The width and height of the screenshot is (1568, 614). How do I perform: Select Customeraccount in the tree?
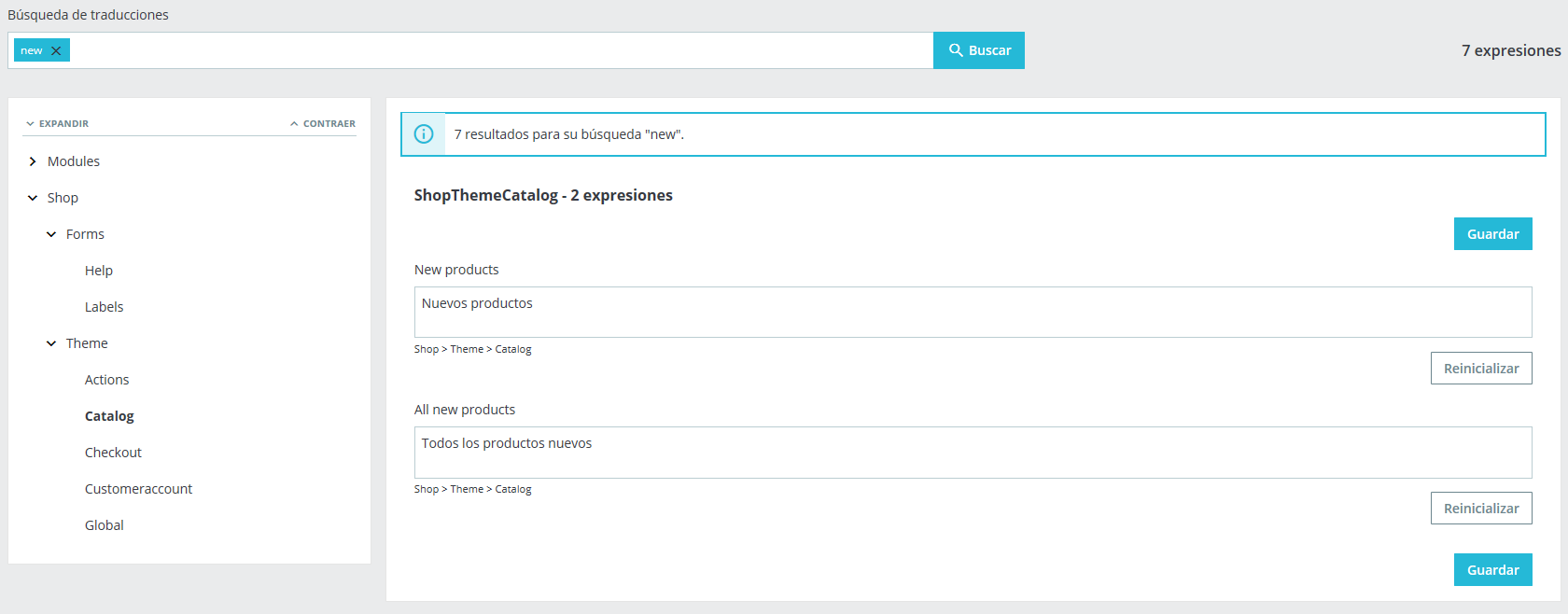click(x=138, y=489)
